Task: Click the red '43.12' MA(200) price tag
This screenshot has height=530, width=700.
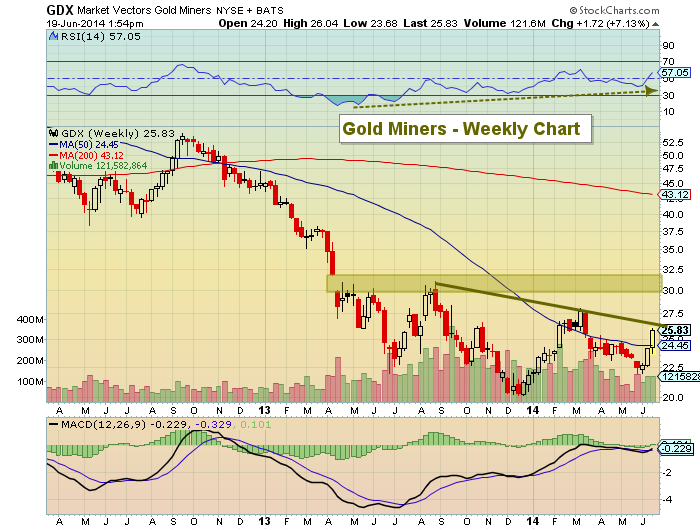Action: [x=675, y=194]
